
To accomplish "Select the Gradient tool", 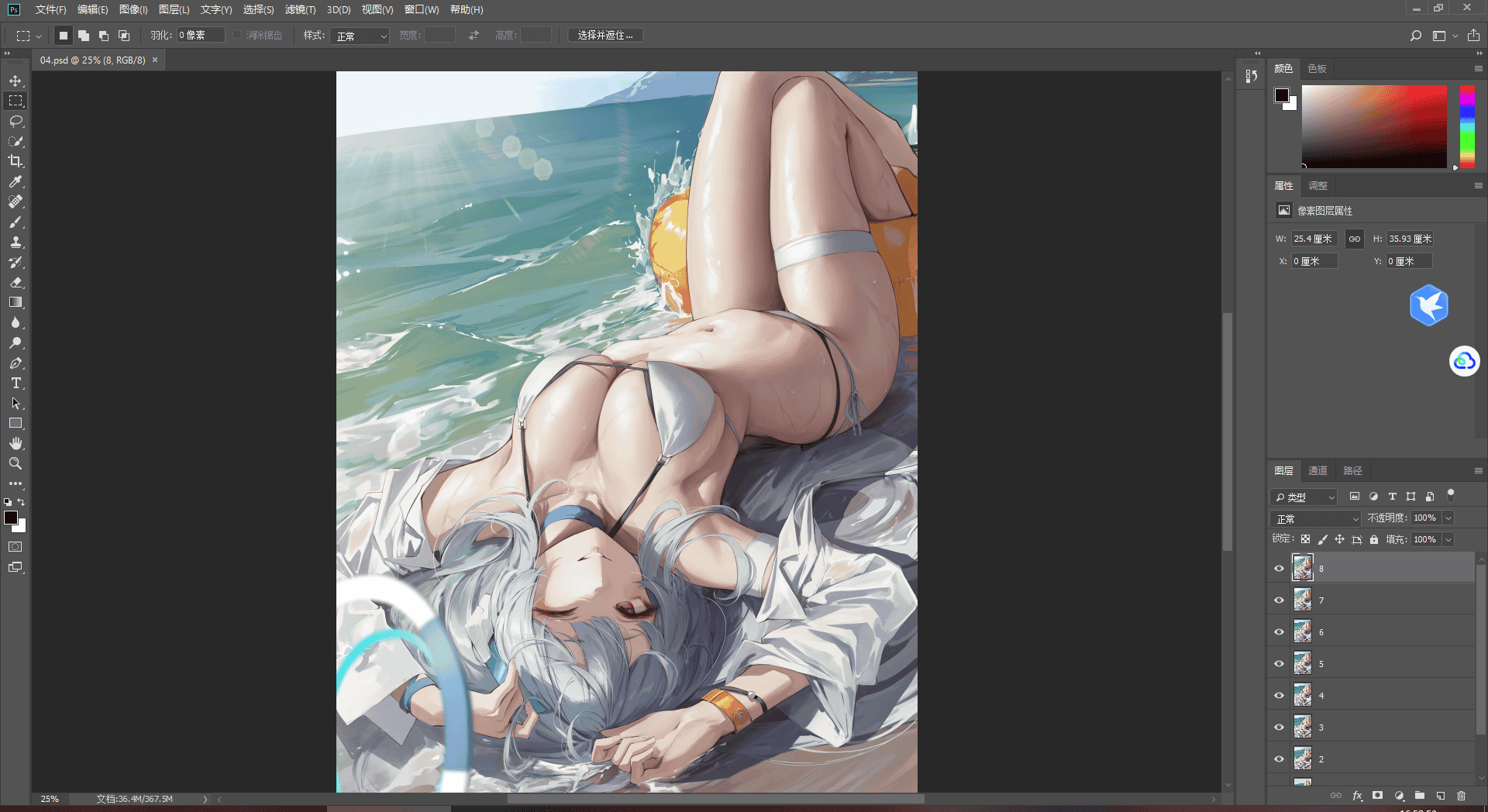I will coord(15,302).
